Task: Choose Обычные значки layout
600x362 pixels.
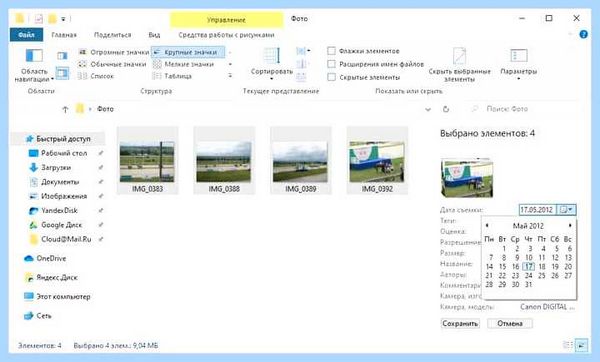Action: pyautogui.click(x=112, y=64)
